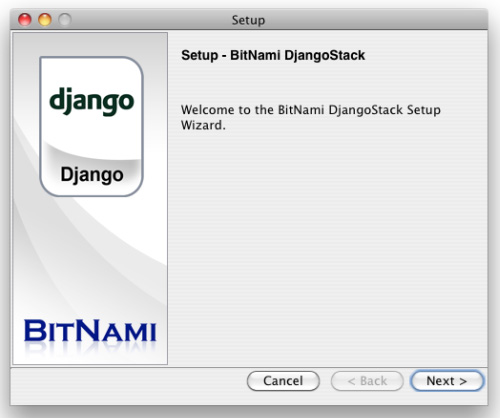Click the "Setup" window title text

248,20
